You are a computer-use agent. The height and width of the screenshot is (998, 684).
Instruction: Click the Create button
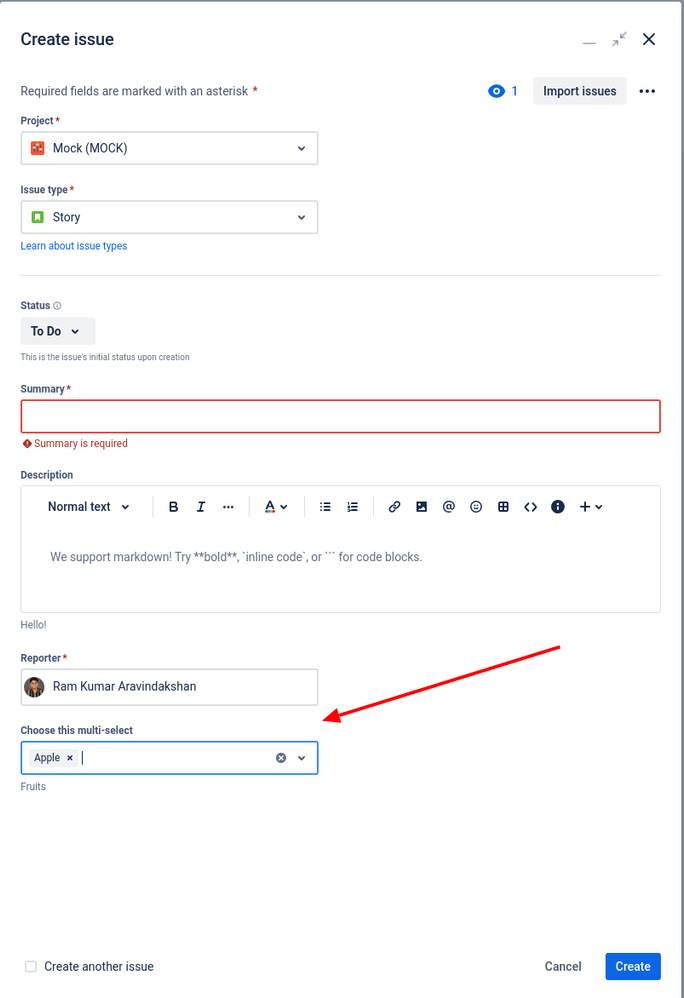(x=633, y=966)
